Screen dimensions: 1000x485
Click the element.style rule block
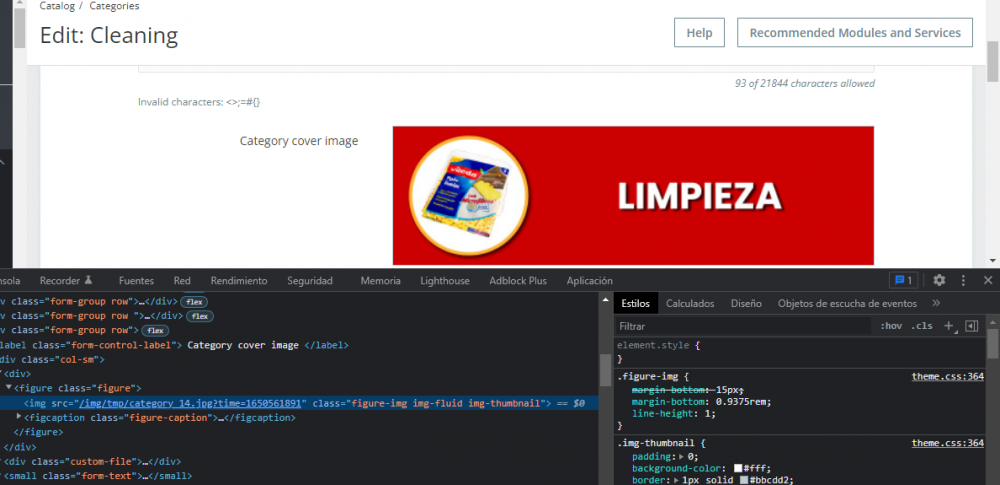tap(800, 352)
